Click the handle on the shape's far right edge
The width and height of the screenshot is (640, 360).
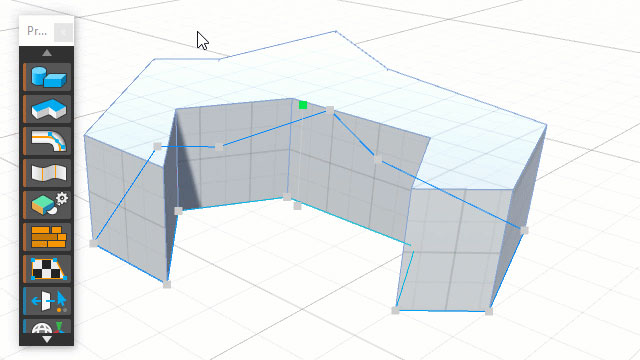coord(524,231)
